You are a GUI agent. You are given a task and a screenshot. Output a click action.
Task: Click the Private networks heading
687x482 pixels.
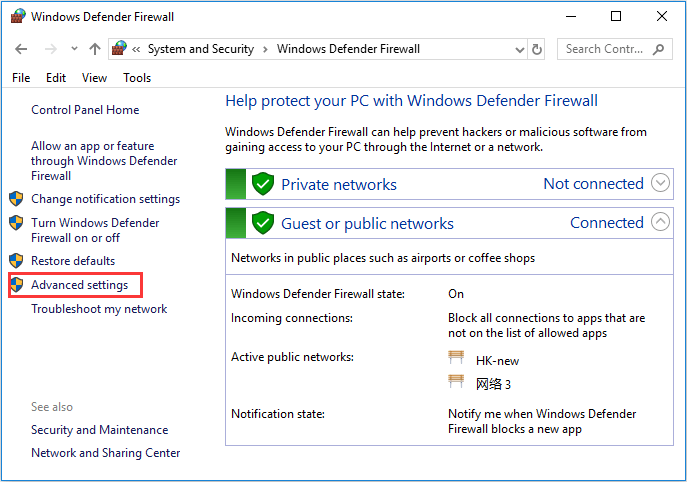(339, 184)
